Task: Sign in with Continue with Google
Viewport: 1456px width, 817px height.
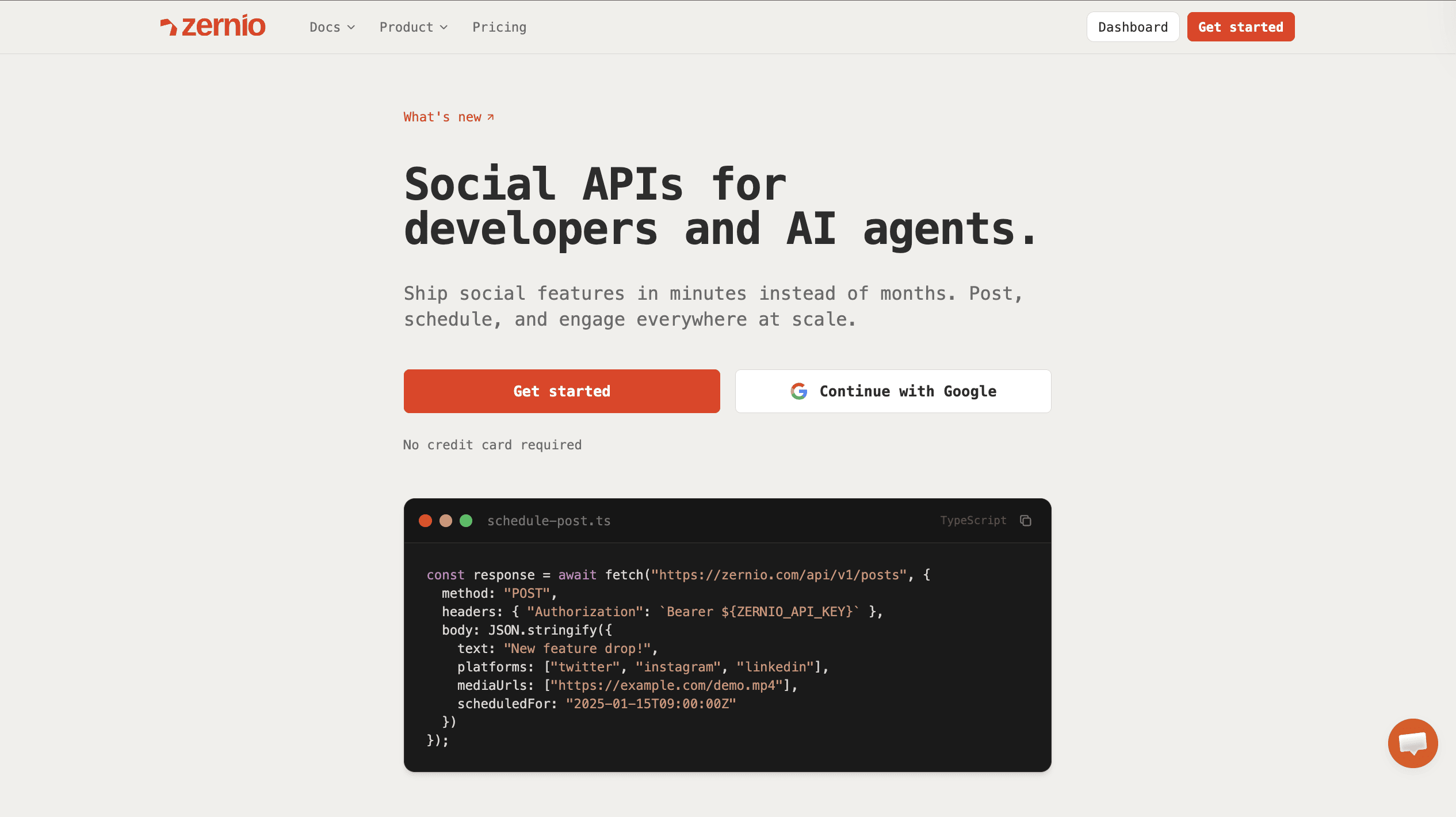Action: pos(893,391)
